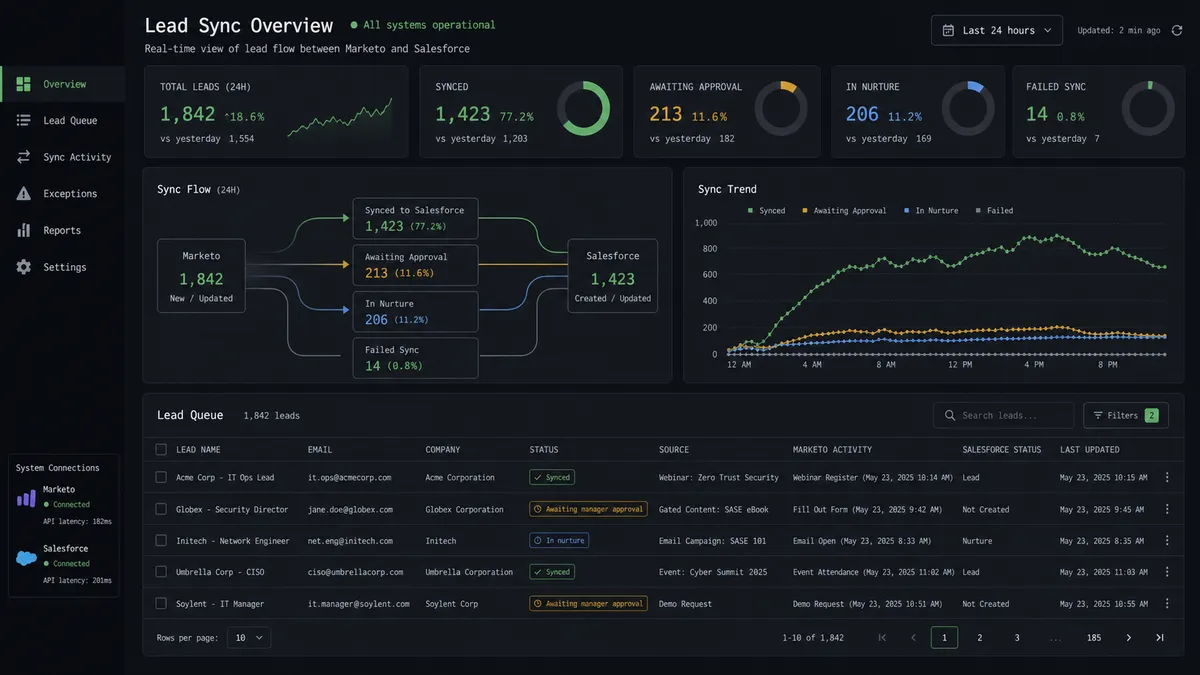Check the Soylent - IT Manager row
This screenshot has width=1200, height=675.
161,604
